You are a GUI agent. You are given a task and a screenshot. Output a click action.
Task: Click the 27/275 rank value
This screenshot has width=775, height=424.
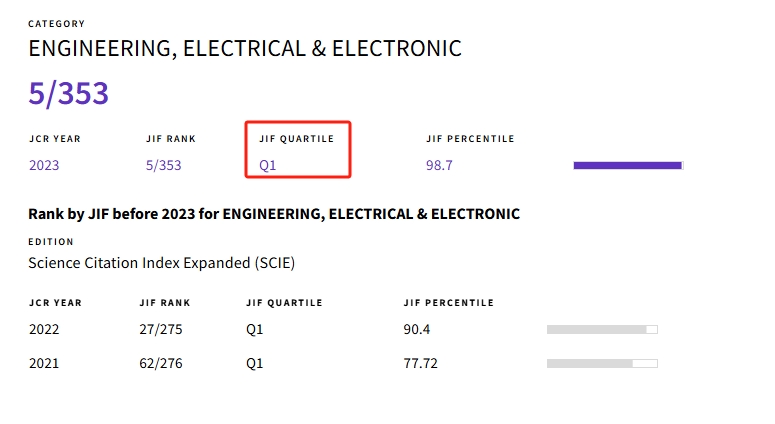pos(161,329)
